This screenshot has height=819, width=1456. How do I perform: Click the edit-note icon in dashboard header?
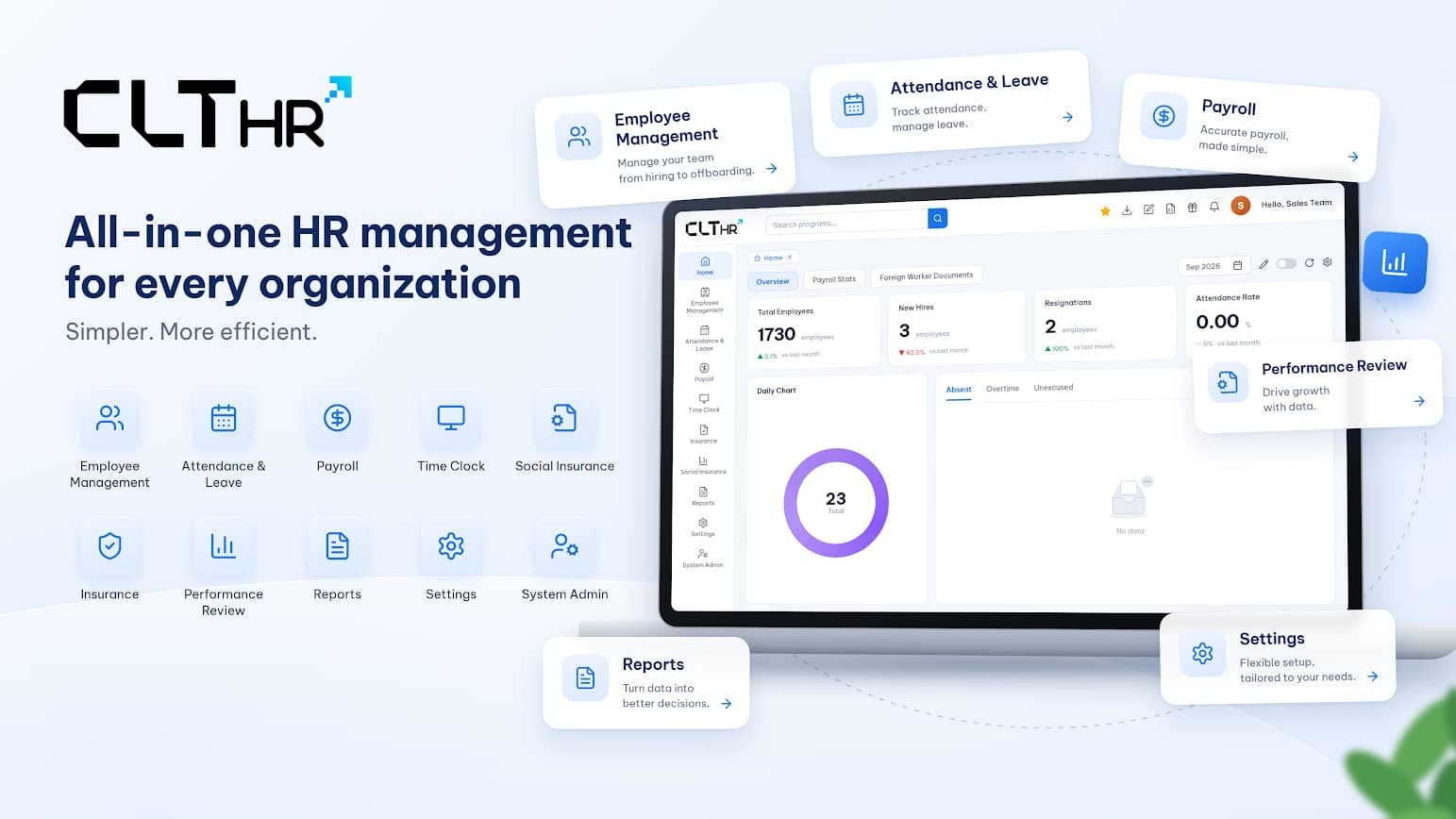click(1148, 209)
